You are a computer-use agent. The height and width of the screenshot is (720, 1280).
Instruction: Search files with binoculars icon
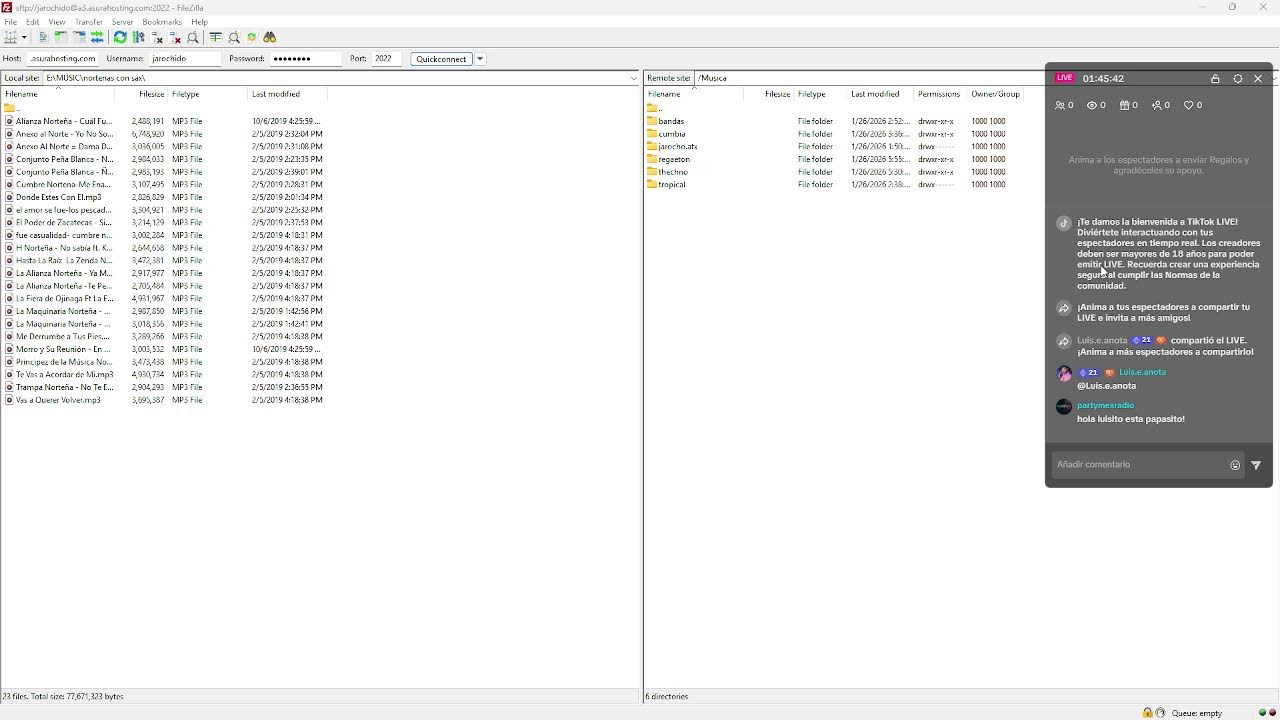270,37
